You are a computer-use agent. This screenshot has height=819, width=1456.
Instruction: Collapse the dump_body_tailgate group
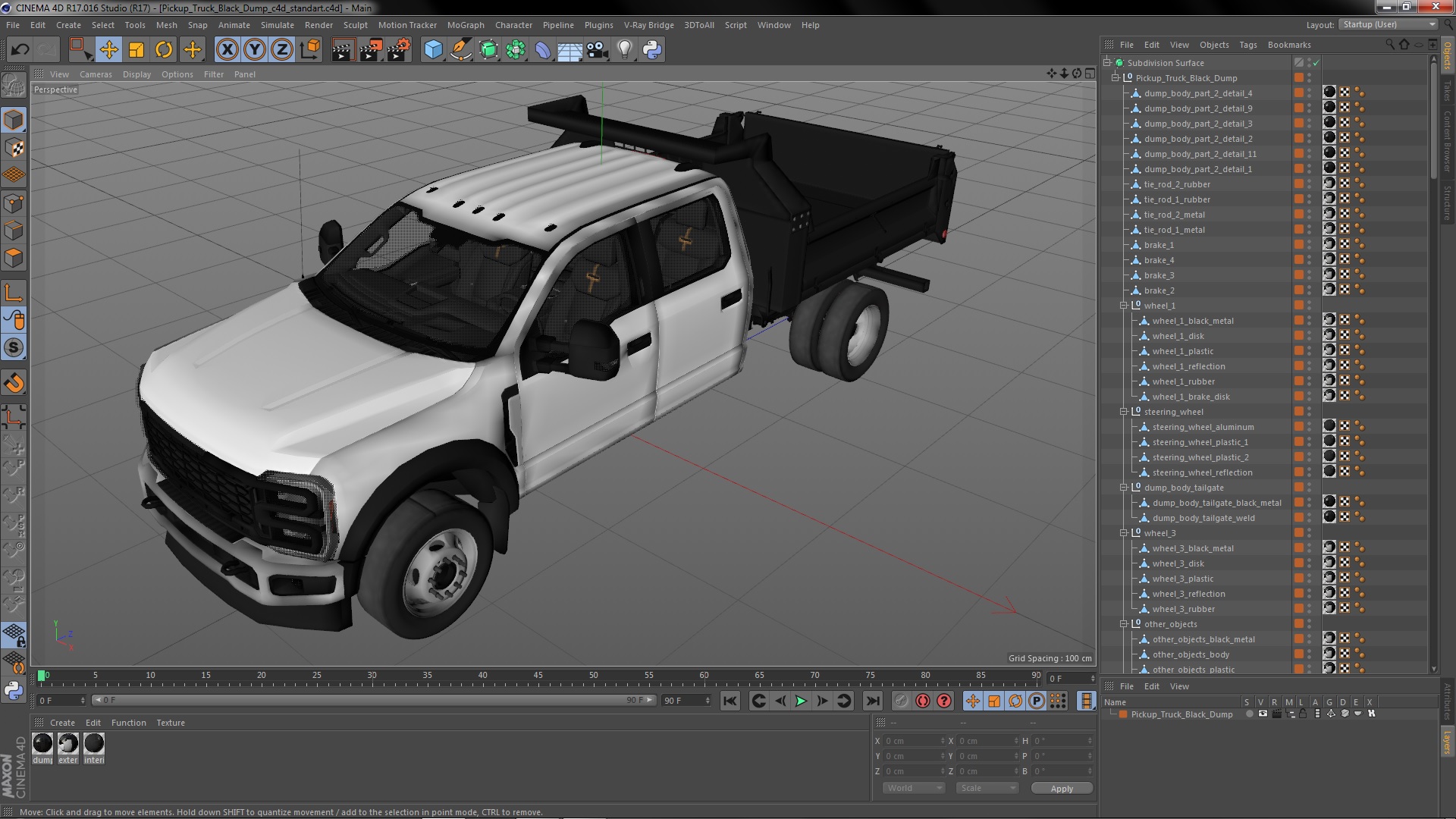[x=1124, y=488]
